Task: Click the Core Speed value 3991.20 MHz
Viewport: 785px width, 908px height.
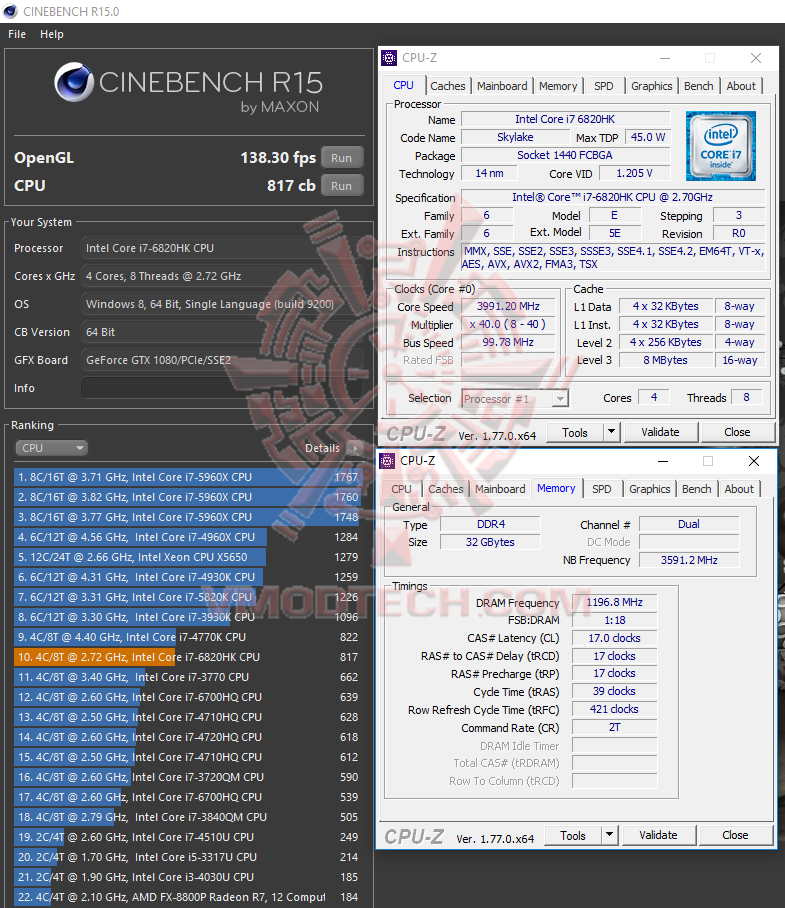Action: point(508,306)
